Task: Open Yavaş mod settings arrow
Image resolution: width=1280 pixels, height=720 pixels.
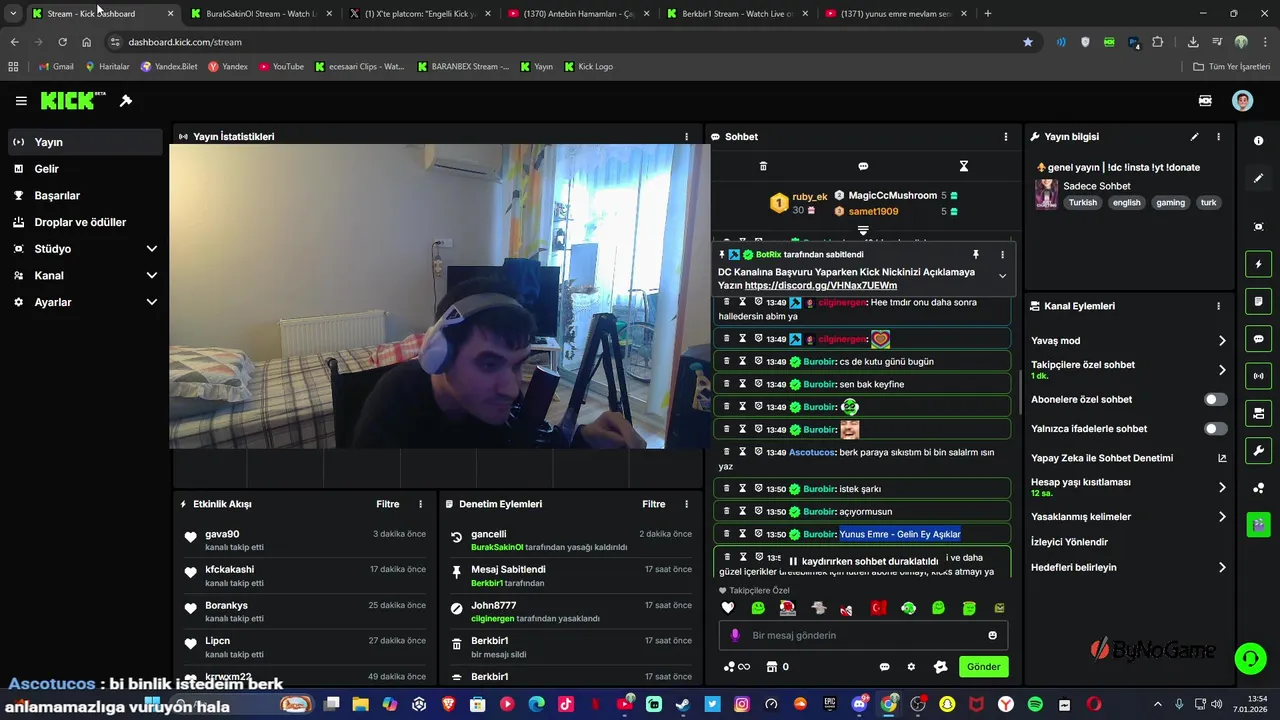Action: pos(1222,341)
